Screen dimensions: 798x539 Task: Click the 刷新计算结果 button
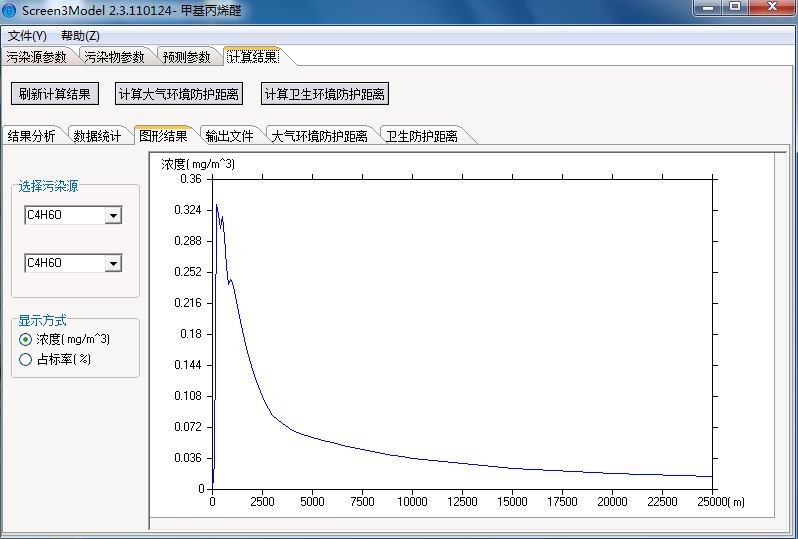[x=55, y=94]
